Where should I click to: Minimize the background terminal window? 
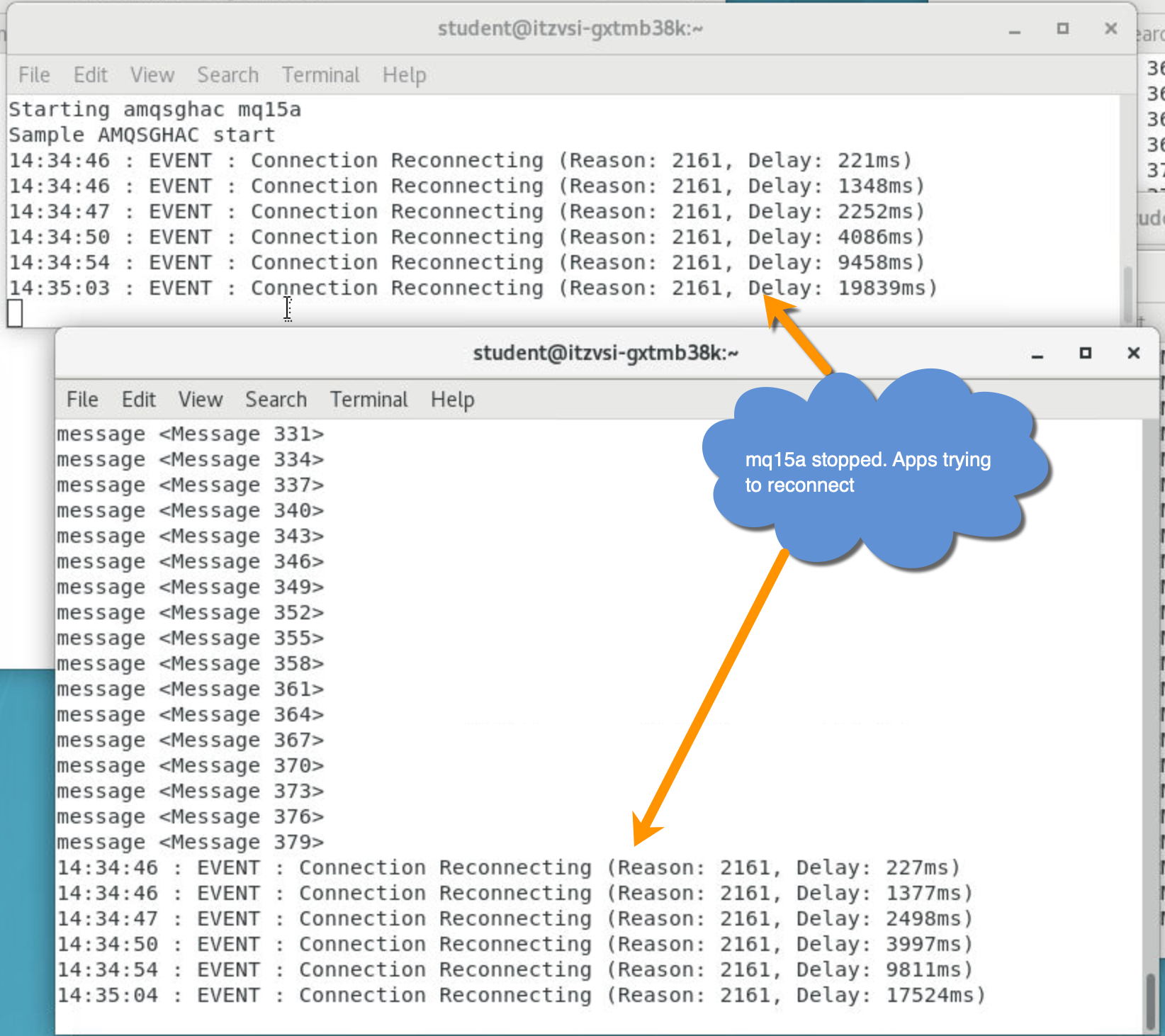click(x=1015, y=29)
